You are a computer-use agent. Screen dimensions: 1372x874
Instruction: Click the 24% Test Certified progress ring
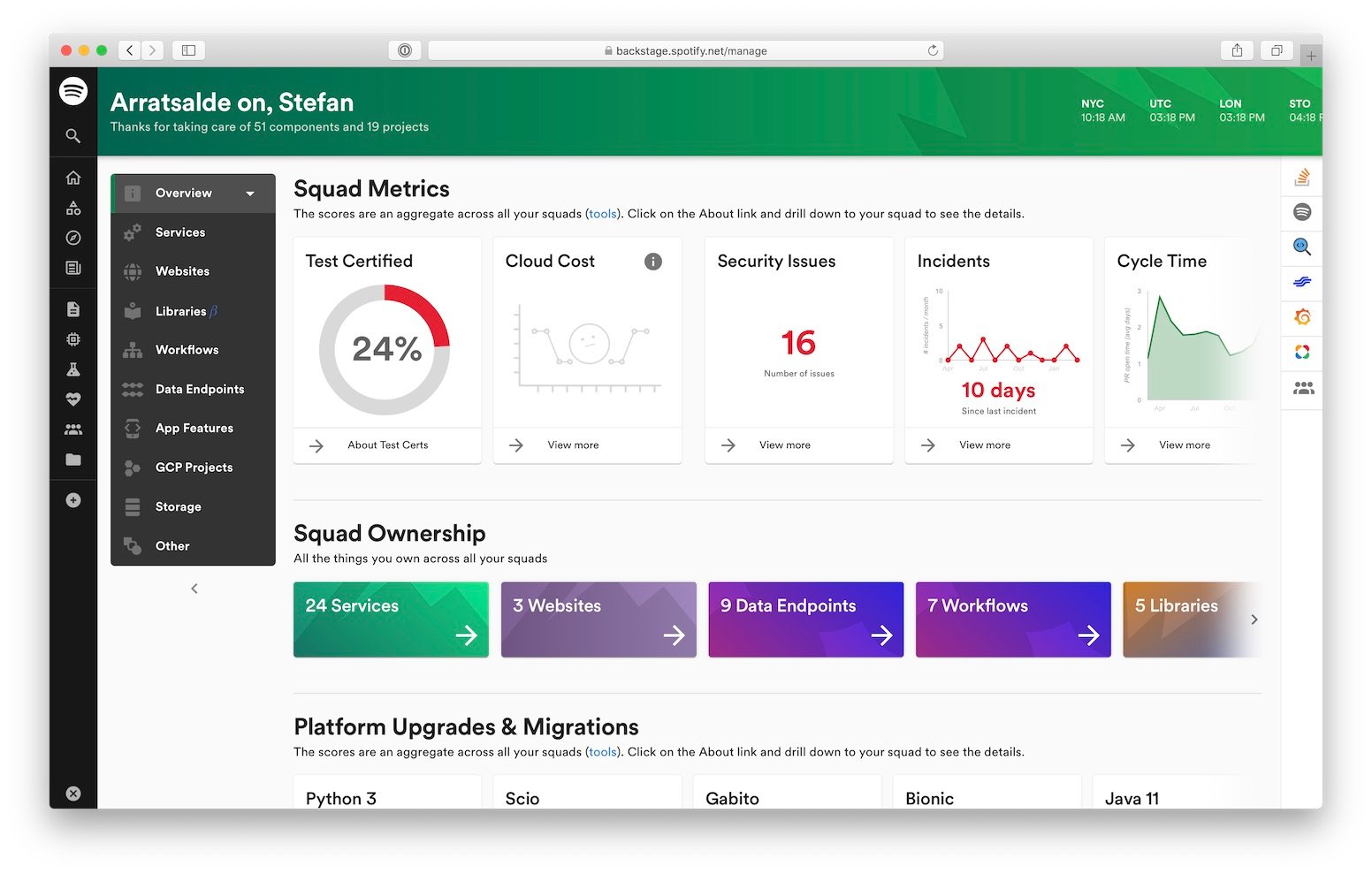[x=385, y=350]
